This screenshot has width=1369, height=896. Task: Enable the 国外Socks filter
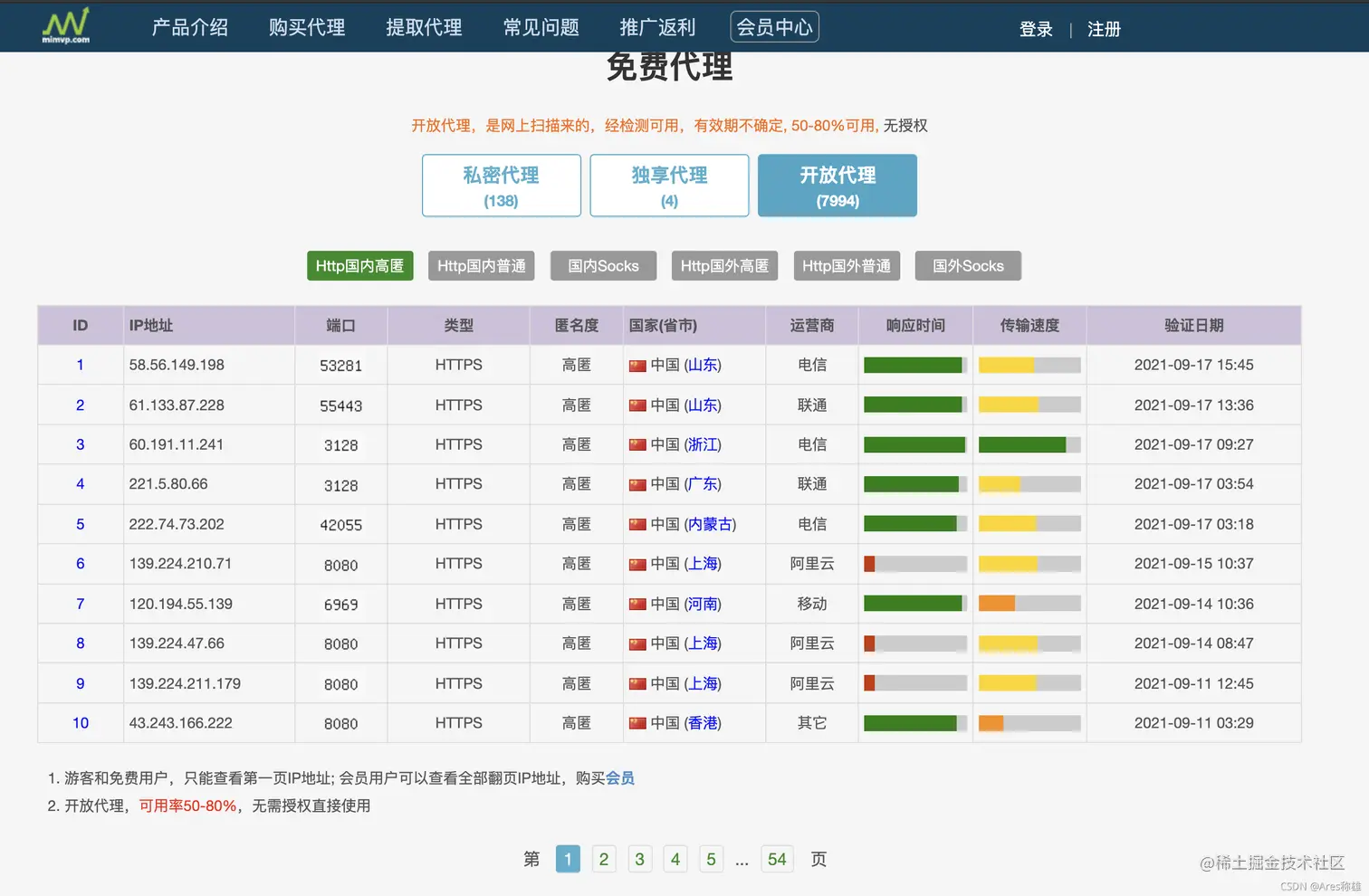[x=968, y=265]
